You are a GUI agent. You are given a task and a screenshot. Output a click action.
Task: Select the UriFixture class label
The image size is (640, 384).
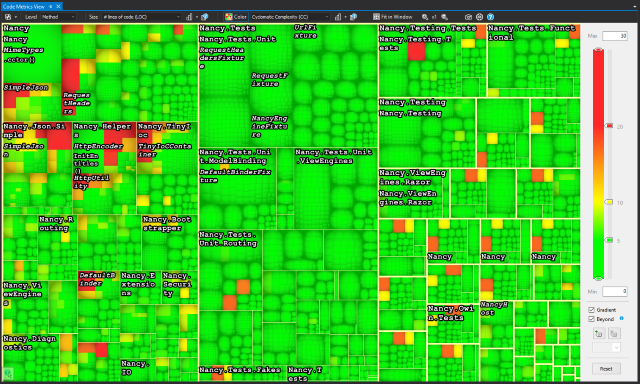click(x=306, y=31)
